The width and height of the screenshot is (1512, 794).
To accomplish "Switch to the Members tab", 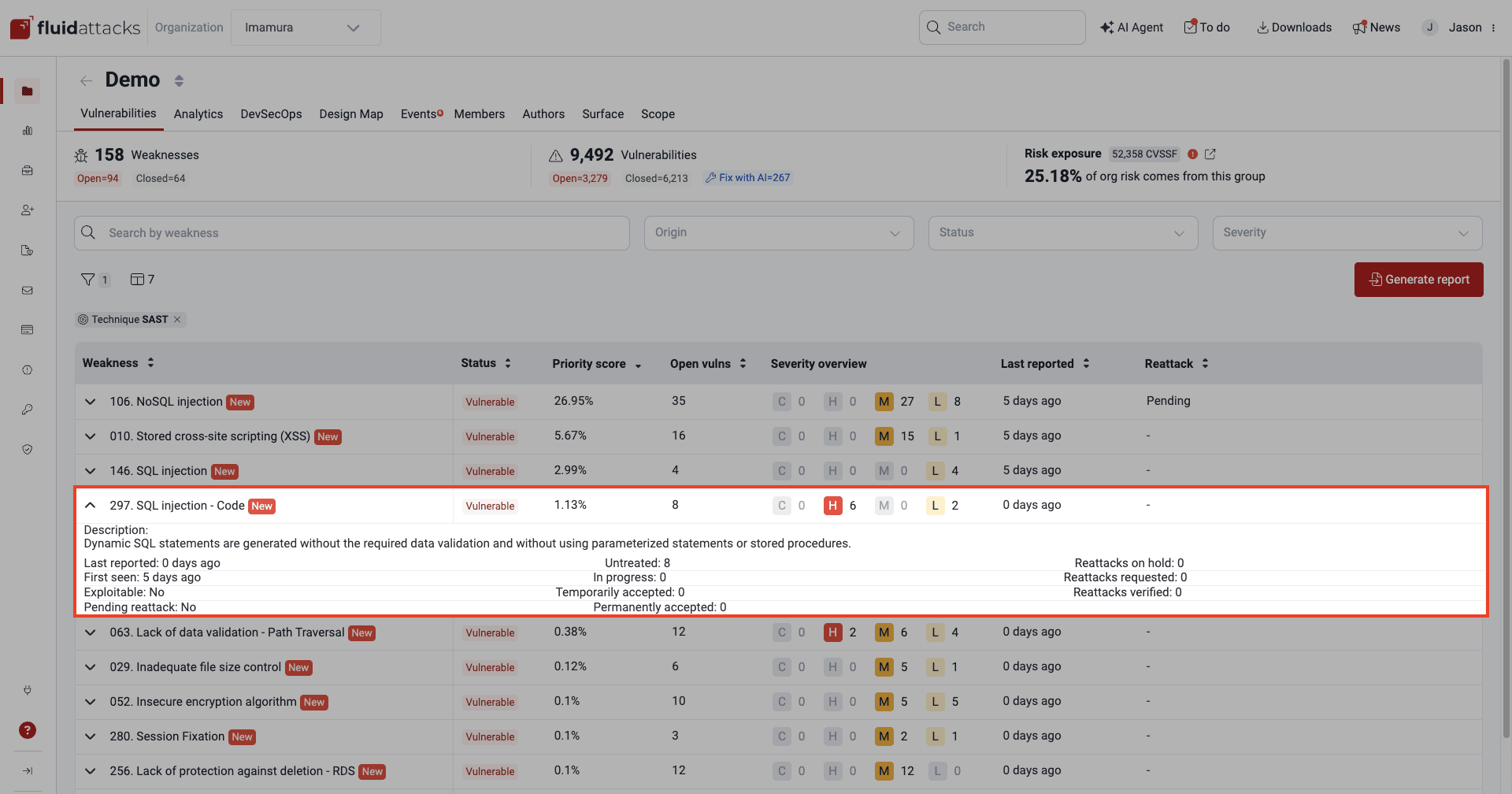I will pyautogui.click(x=480, y=114).
